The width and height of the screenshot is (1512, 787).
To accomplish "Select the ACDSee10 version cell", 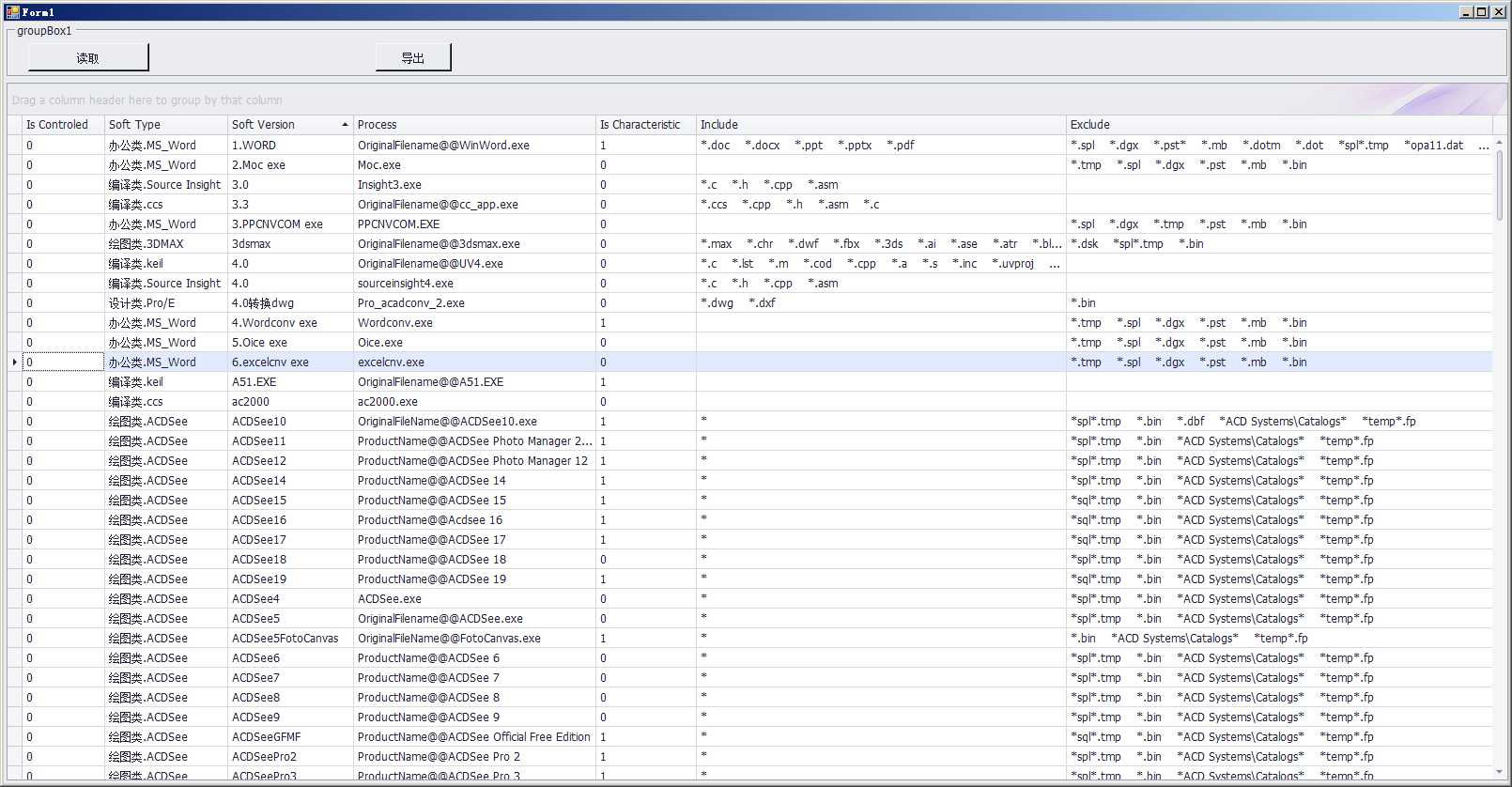I will click(290, 421).
